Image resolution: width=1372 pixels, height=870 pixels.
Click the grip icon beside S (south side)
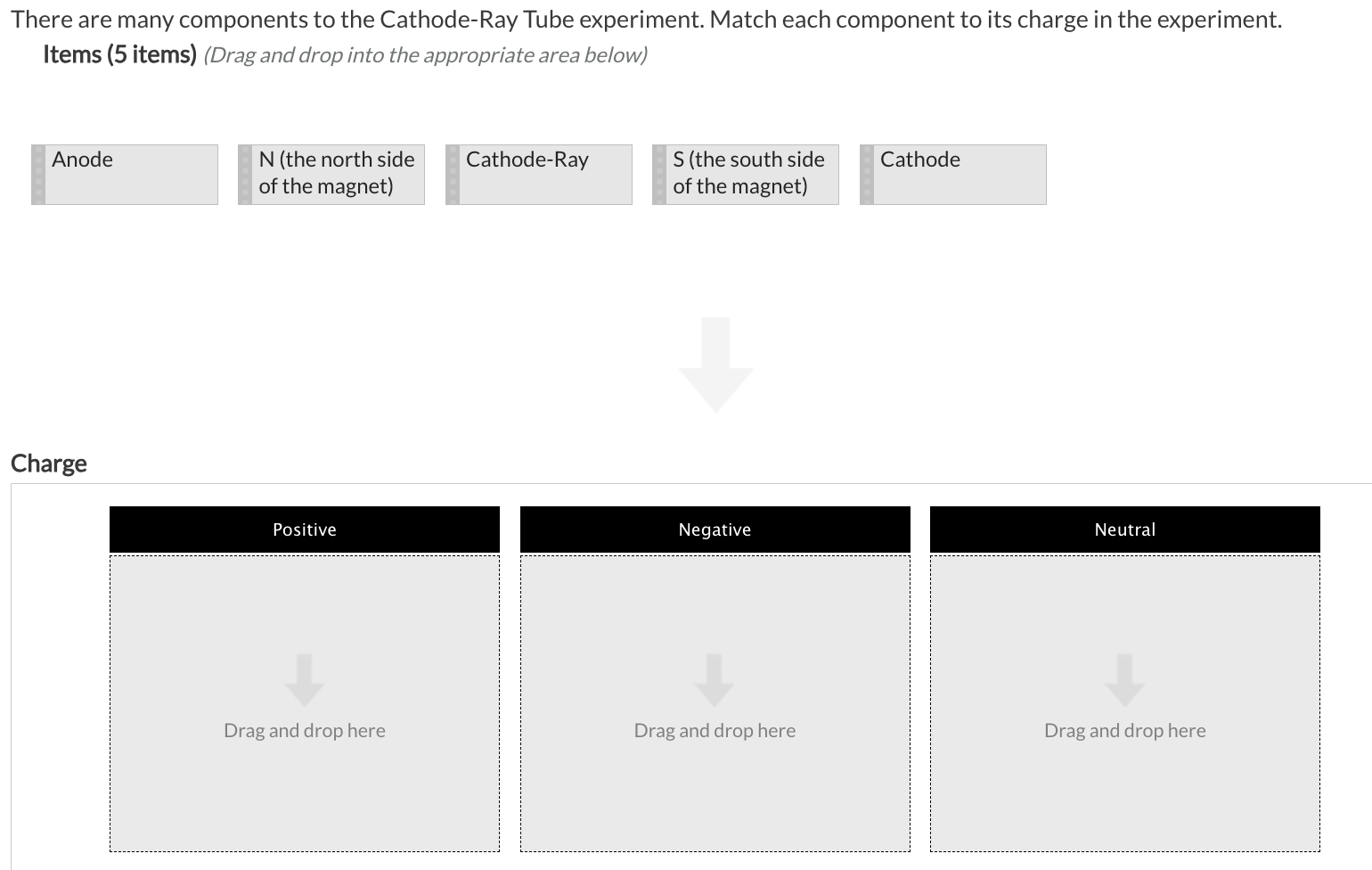pos(659,174)
